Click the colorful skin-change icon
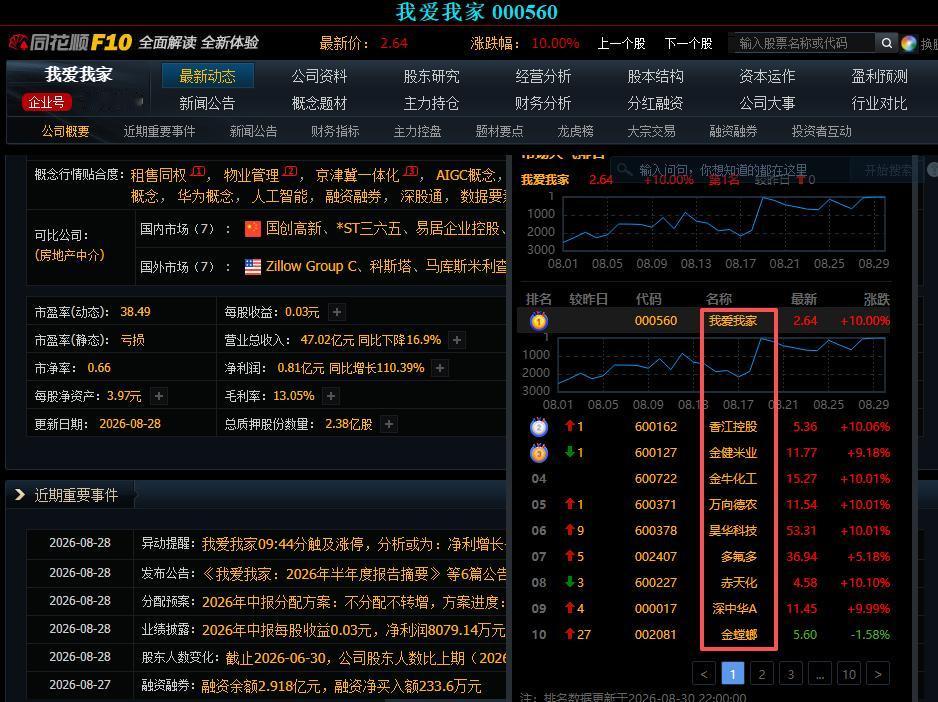The image size is (938, 702). pyautogui.click(x=909, y=43)
